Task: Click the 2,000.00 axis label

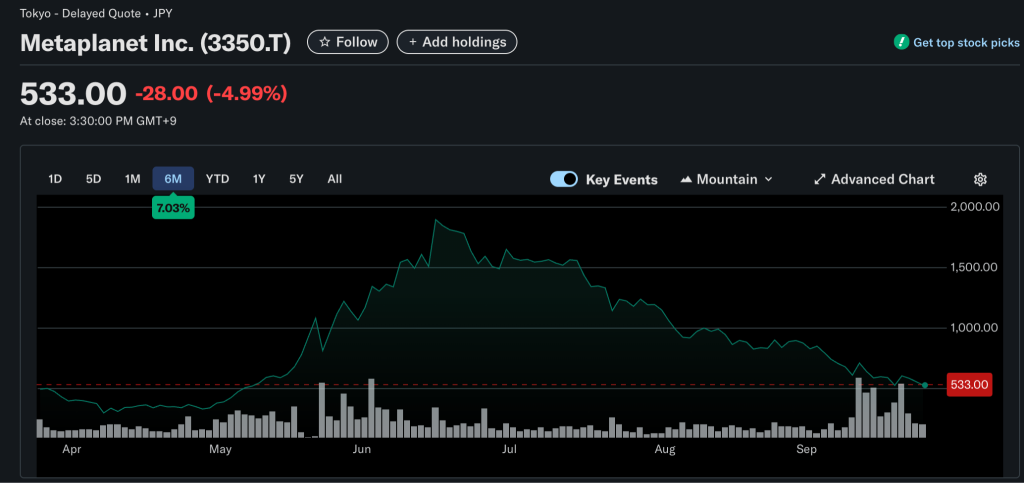Action: click(972, 207)
